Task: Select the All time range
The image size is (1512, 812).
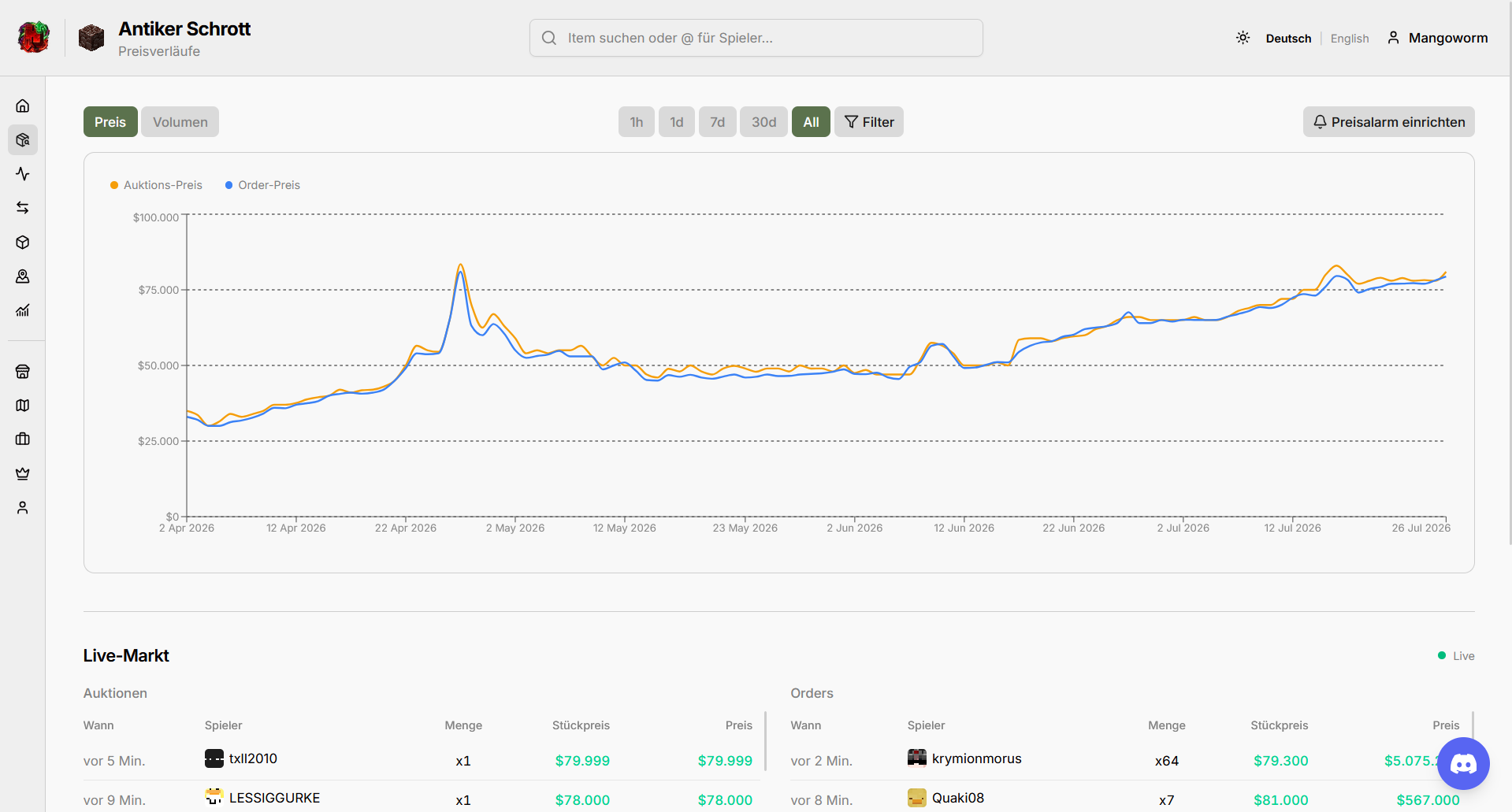Action: coord(811,122)
